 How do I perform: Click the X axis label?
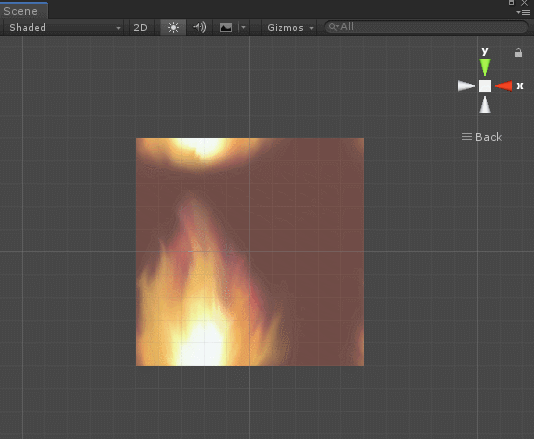point(520,86)
